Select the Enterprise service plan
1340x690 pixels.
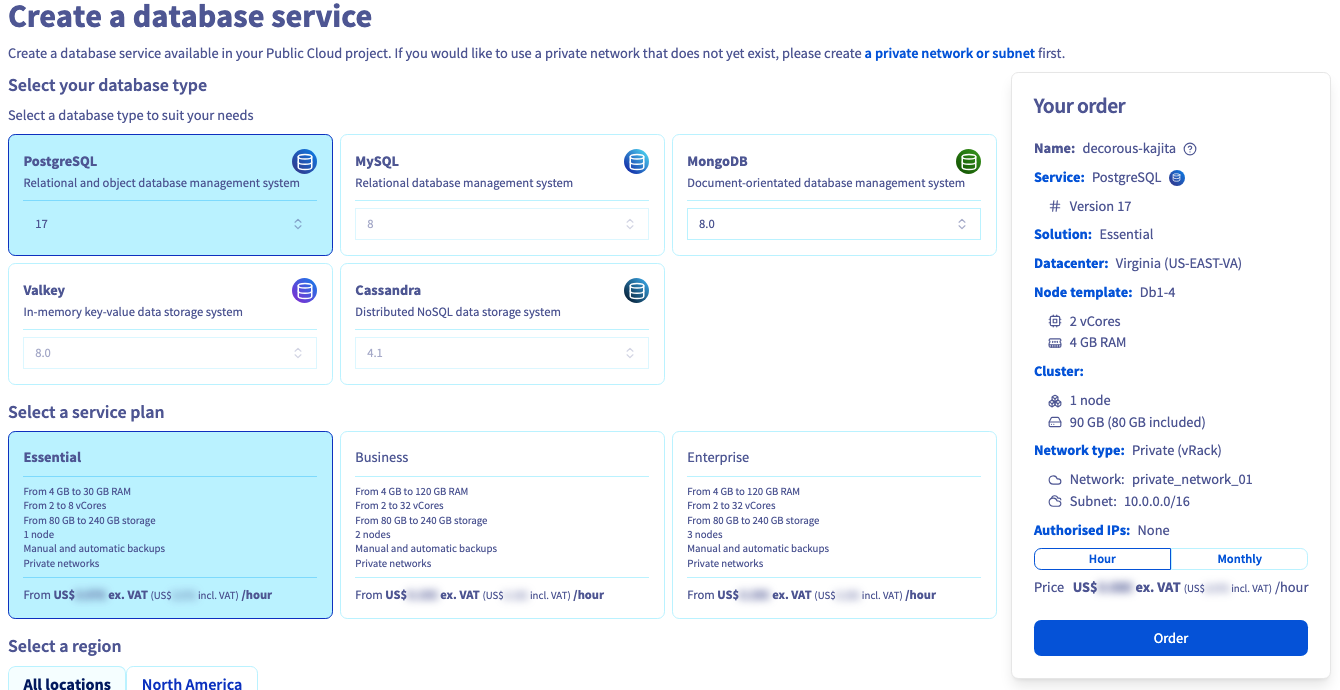[x=834, y=525]
